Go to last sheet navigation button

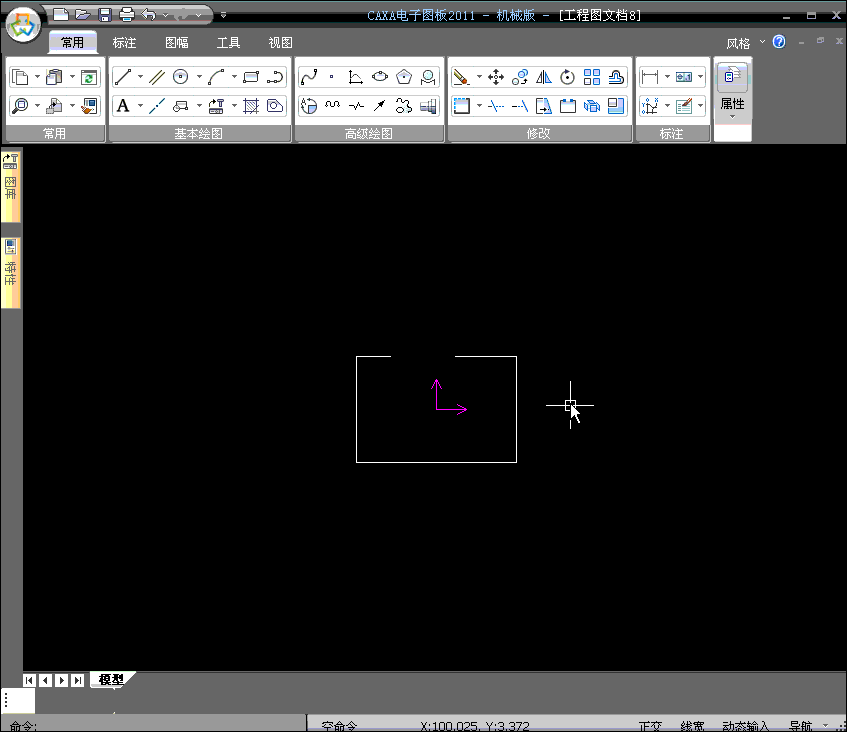pyautogui.click(x=78, y=680)
